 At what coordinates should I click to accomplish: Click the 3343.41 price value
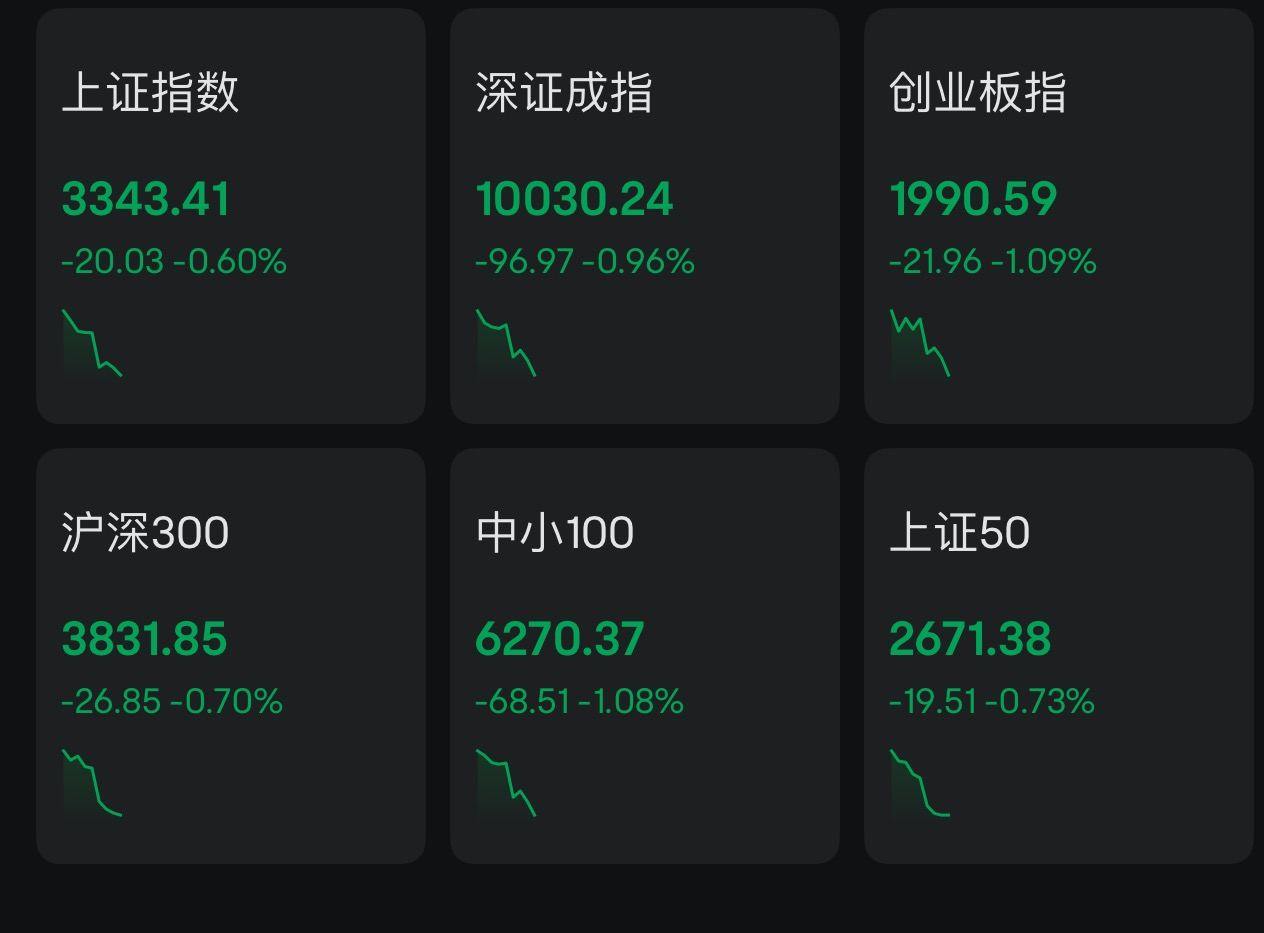pos(146,199)
